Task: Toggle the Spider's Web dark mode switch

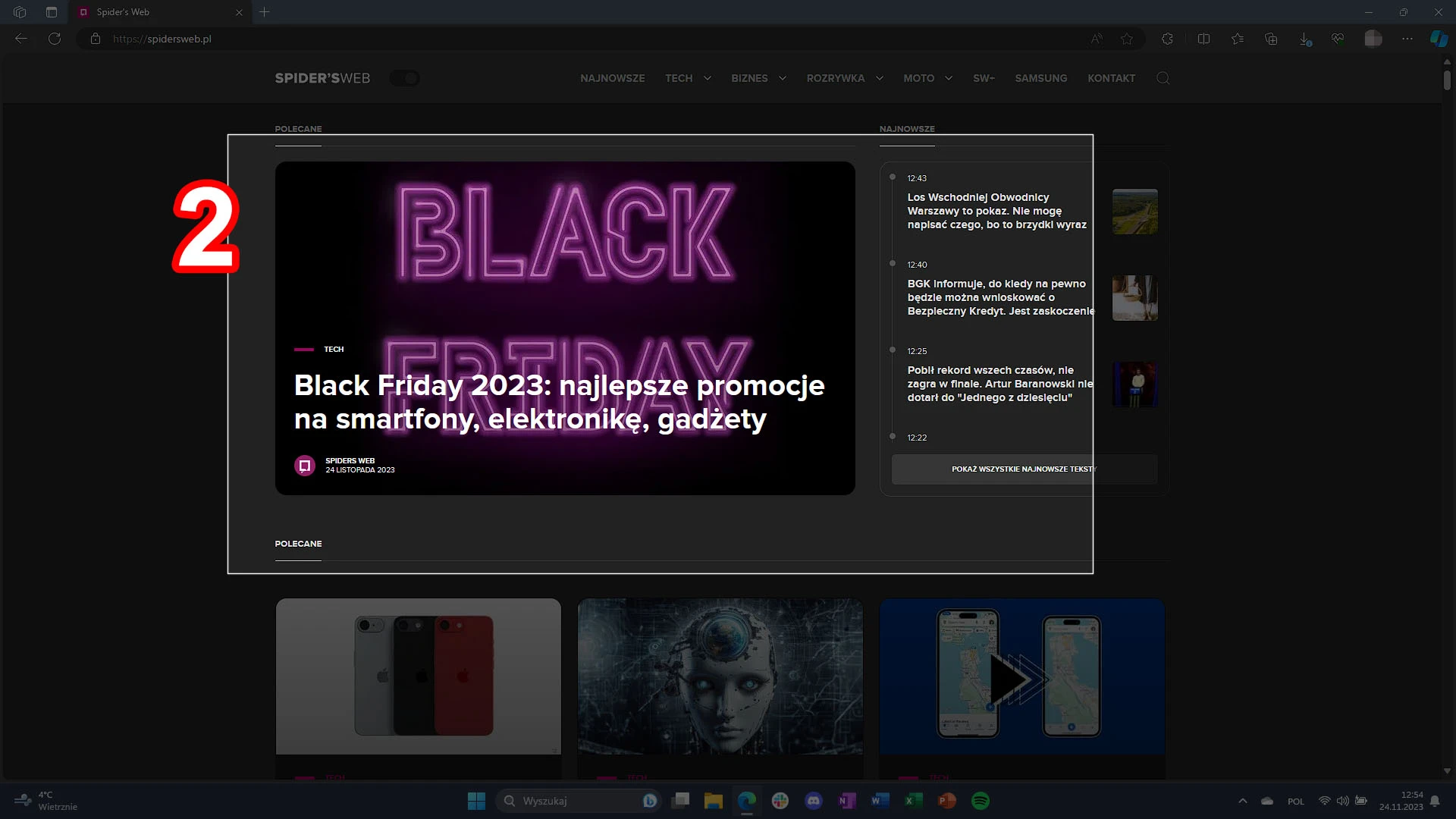Action: pos(405,78)
